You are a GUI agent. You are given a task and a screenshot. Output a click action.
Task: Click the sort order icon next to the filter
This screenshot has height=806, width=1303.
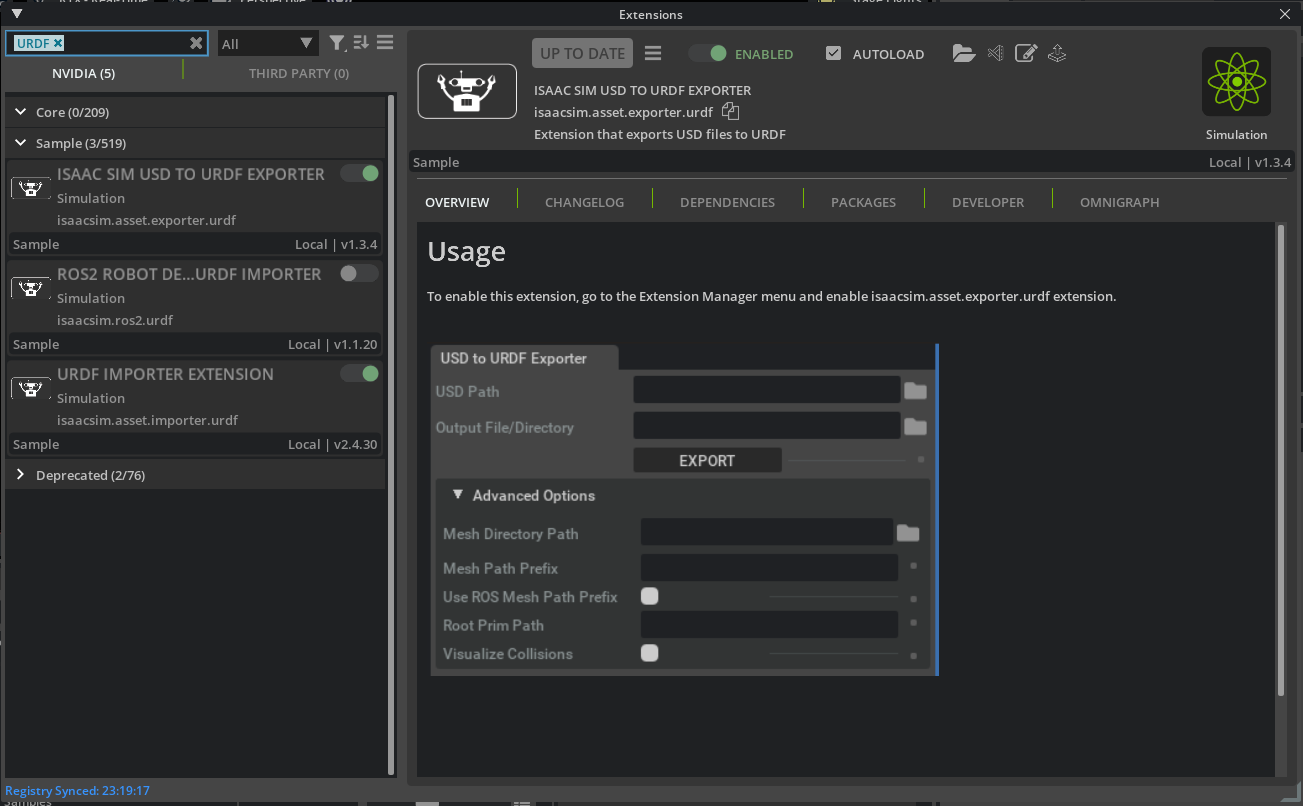[x=361, y=43]
